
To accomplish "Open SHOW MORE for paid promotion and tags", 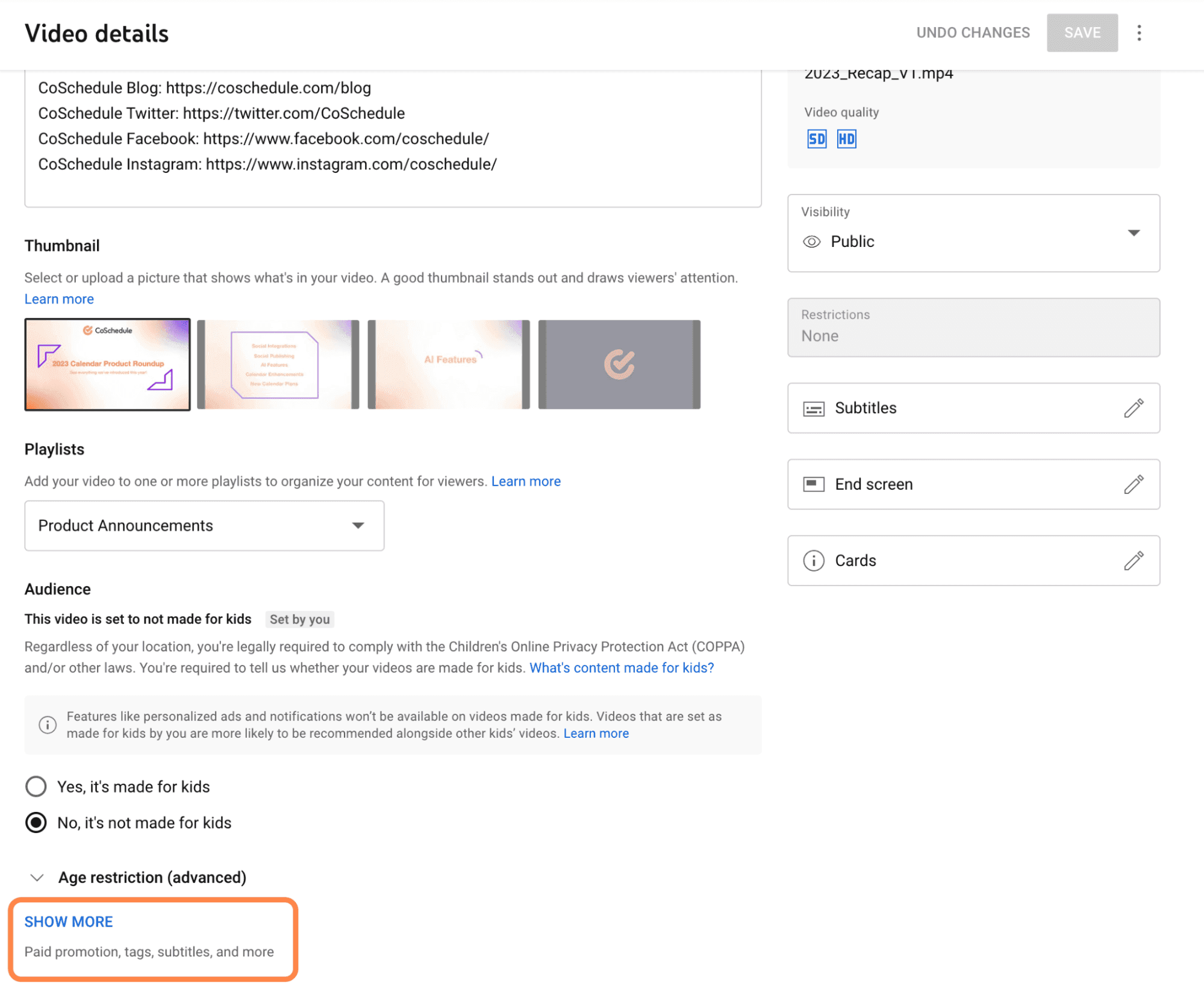I will (68, 922).
